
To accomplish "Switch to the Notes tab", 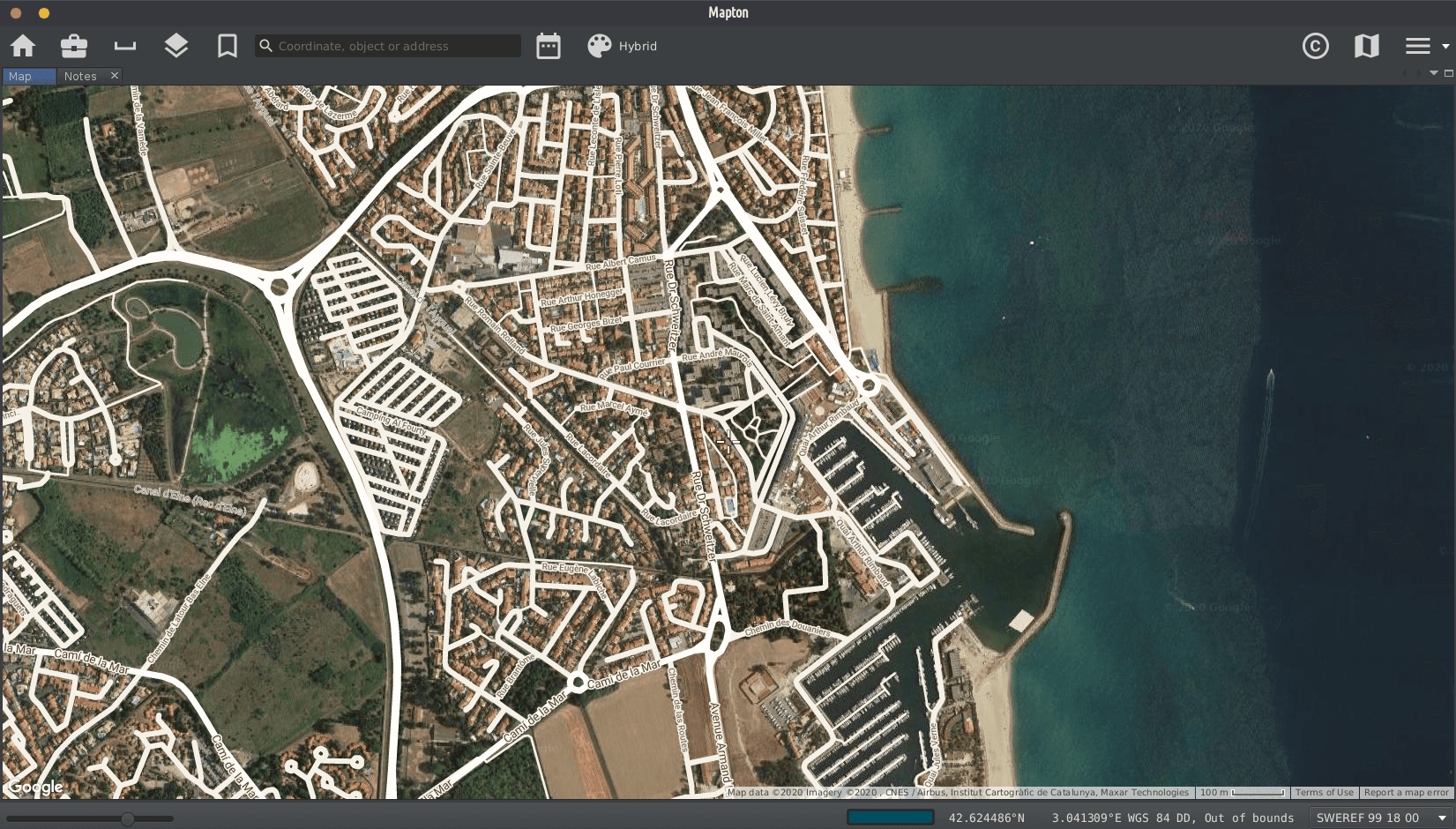I will pyautogui.click(x=80, y=77).
